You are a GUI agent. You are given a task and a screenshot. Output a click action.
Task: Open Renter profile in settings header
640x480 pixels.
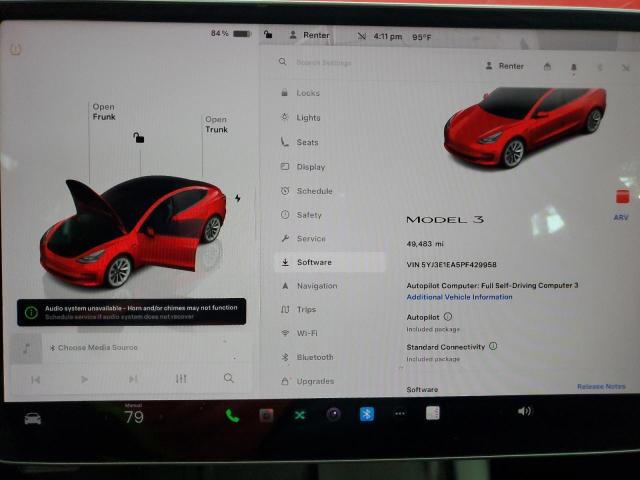coord(504,66)
